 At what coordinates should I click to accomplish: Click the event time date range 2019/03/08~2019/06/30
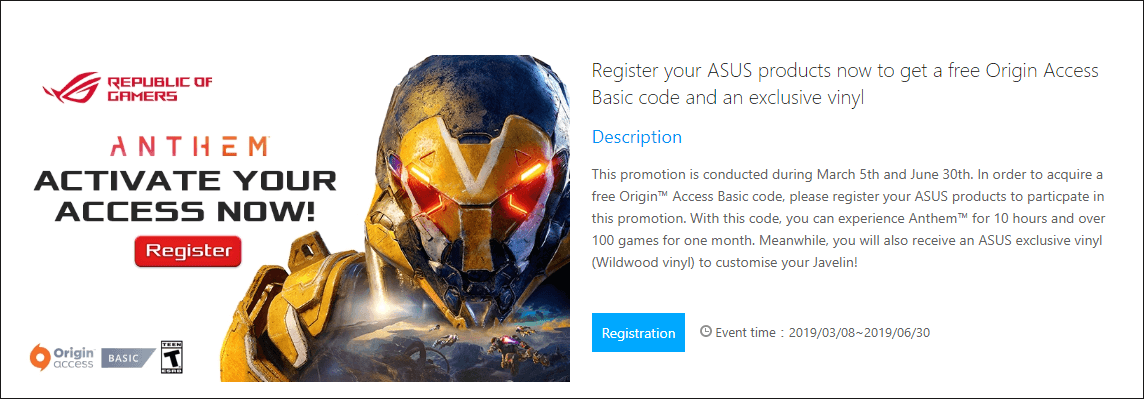coord(859,333)
